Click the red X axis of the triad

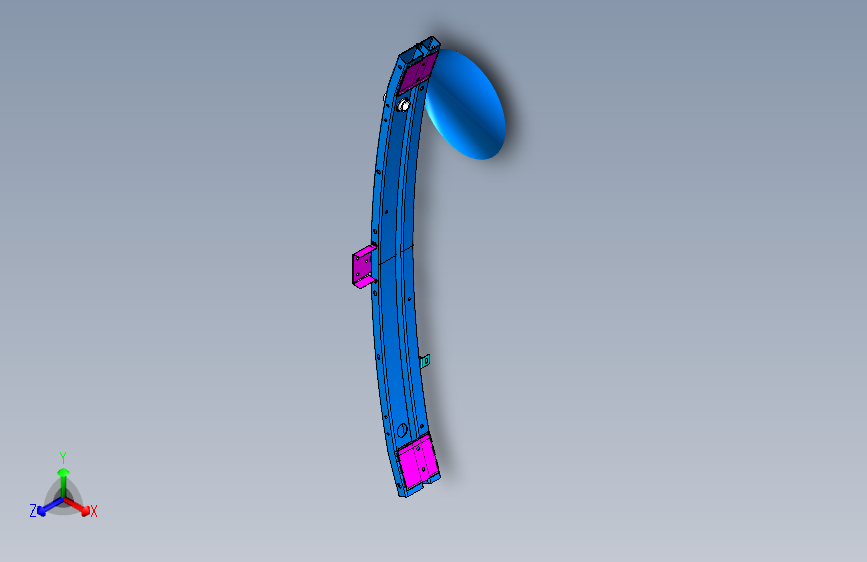77,506
